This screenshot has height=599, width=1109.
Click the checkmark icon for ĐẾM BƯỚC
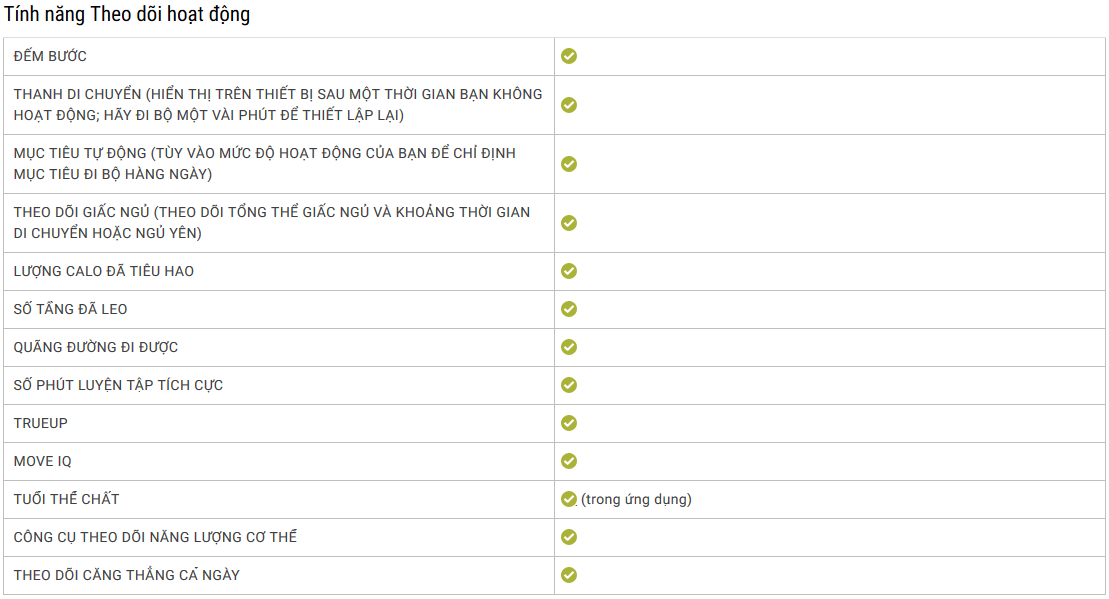click(569, 56)
